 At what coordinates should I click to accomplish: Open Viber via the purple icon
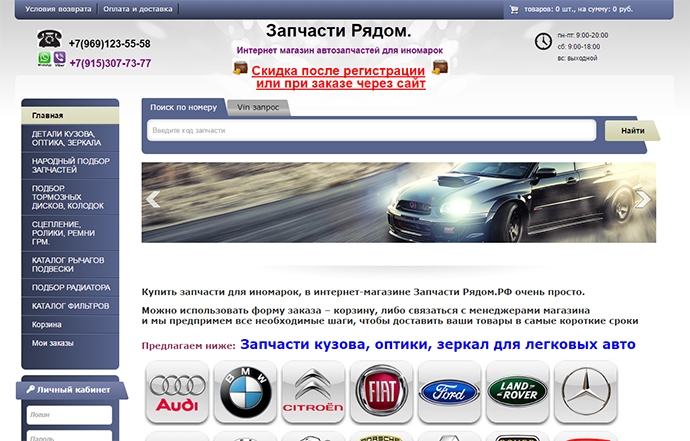pos(59,58)
